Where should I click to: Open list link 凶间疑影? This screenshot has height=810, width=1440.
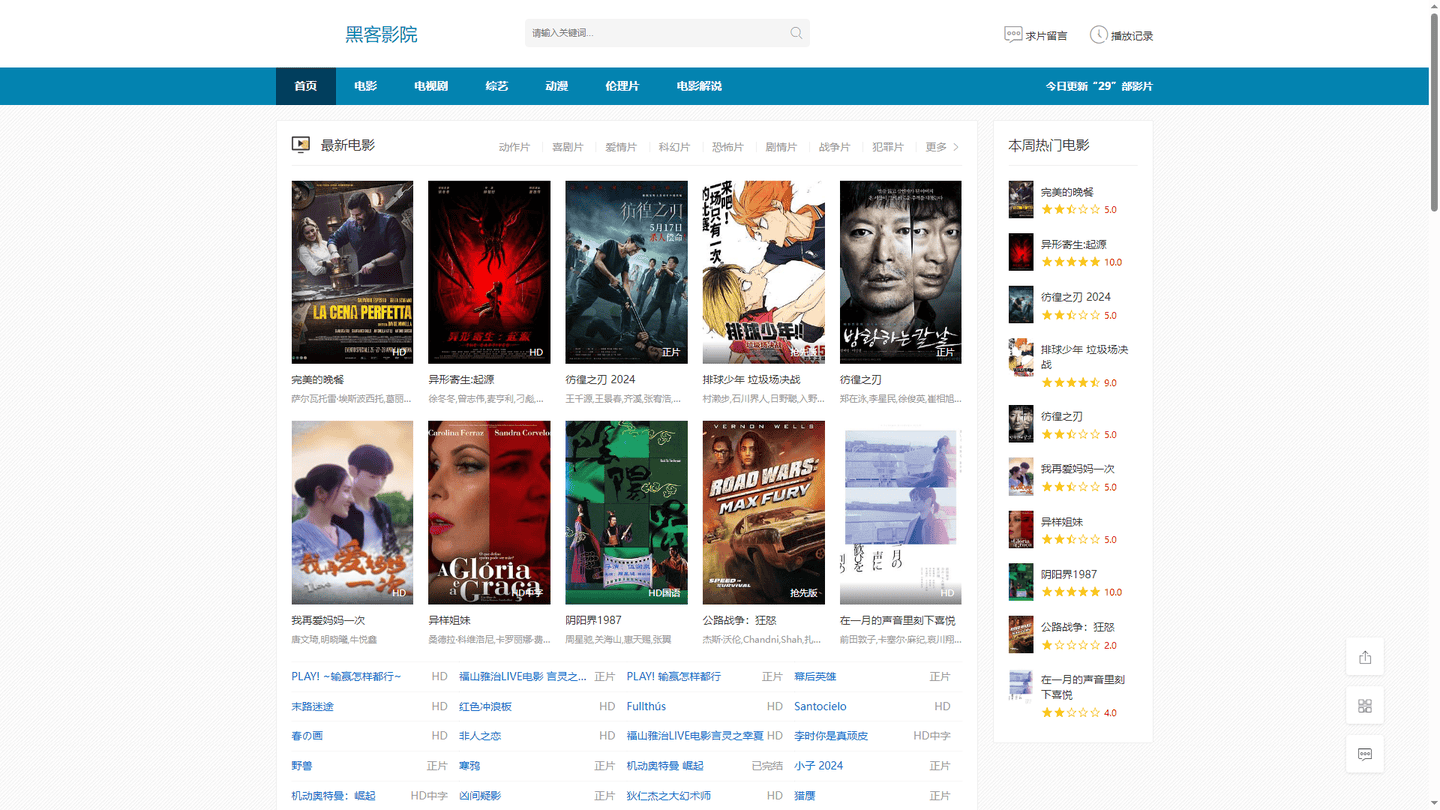(x=480, y=796)
